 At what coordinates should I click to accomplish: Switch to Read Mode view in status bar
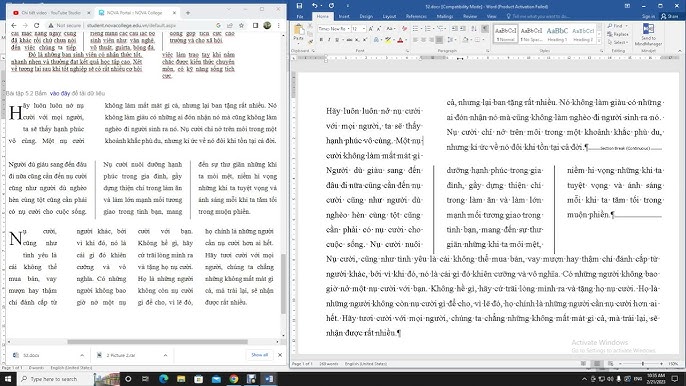(583, 364)
